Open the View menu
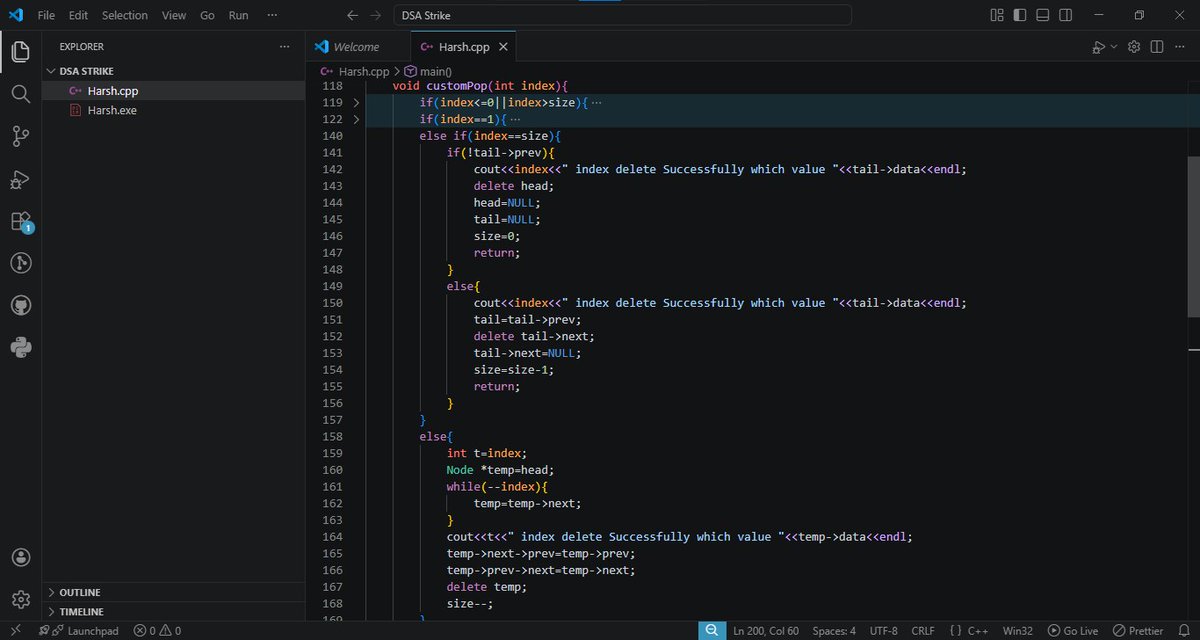The image size is (1200, 640). pyautogui.click(x=174, y=15)
